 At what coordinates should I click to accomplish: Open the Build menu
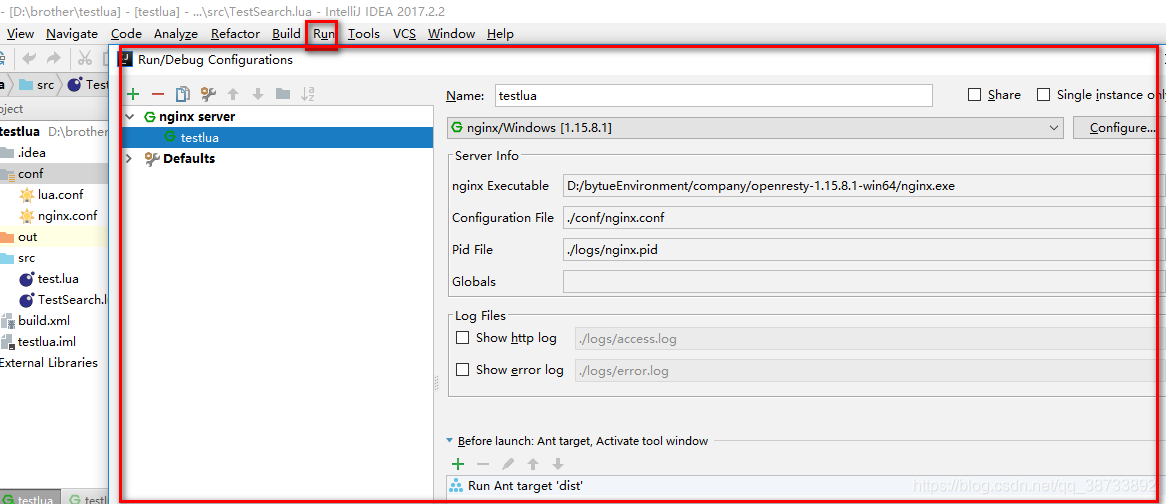click(x=286, y=33)
